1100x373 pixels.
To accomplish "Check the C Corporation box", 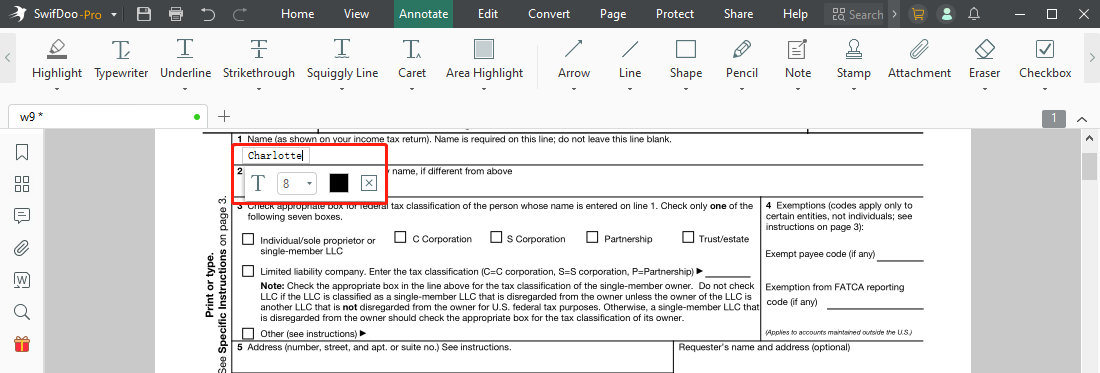I will (x=401, y=237).
